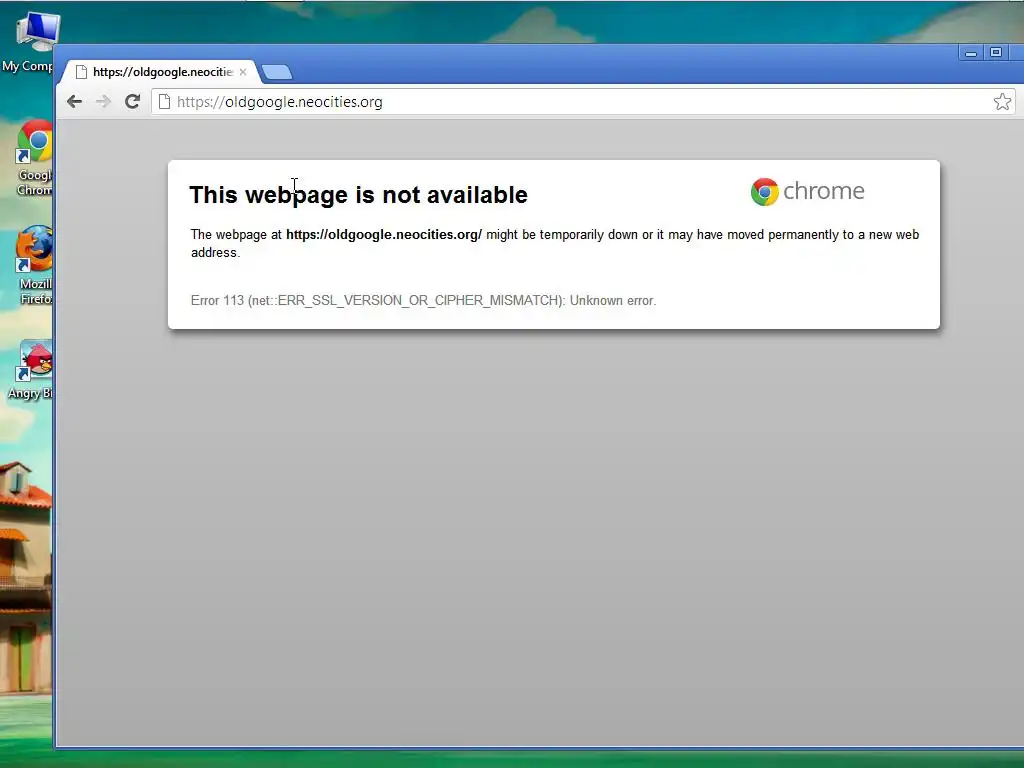
Task: Select the Mozilla Firefox desktop shortcut
Action: click(x=35, y=265)
